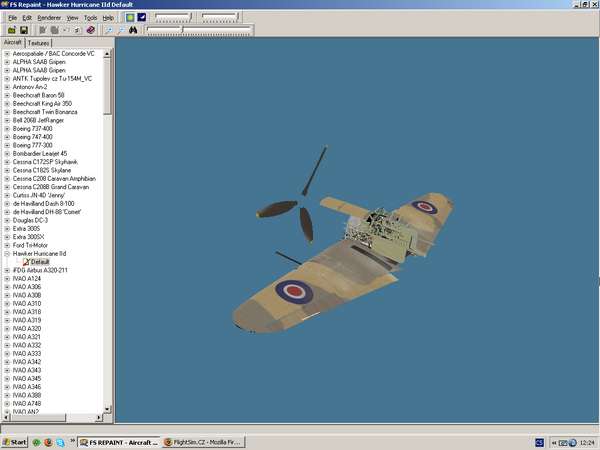Image resolution: width=600 pixels, height=450 pixels.
Task: Collapse the Hawker Hurricane IId node
Action: click(7, 254)
